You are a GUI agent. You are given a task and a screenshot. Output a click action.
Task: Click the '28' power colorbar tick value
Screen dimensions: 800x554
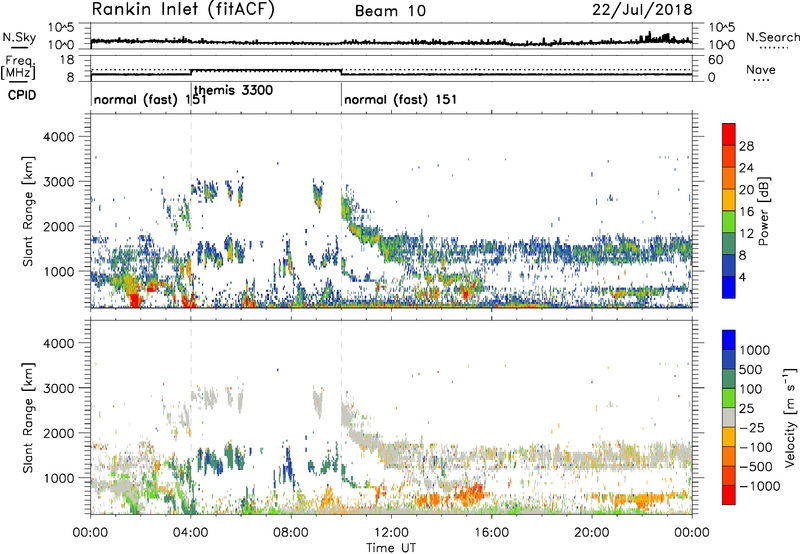pyautogui.click(x=746, y=146)
